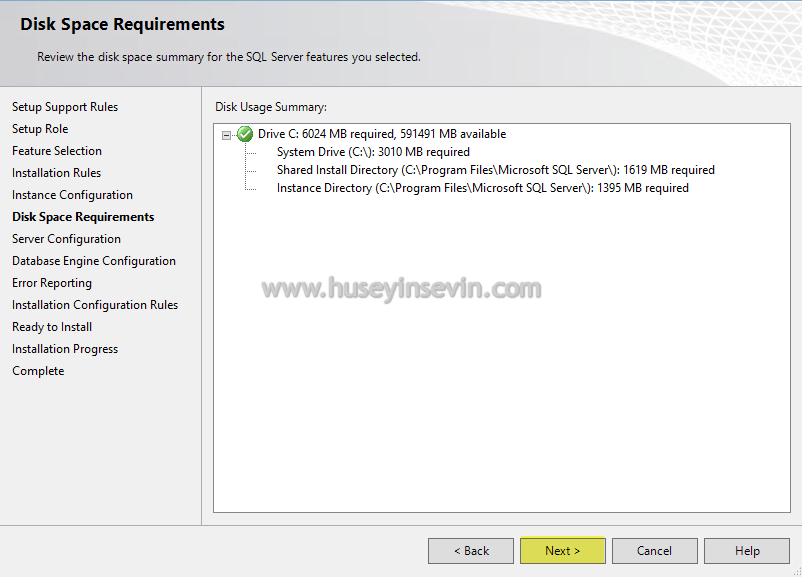Image resolution: width=802 pixels, height=577 pixels.
Task: Open the Instance Configuration step
Action: coord(72,195)
